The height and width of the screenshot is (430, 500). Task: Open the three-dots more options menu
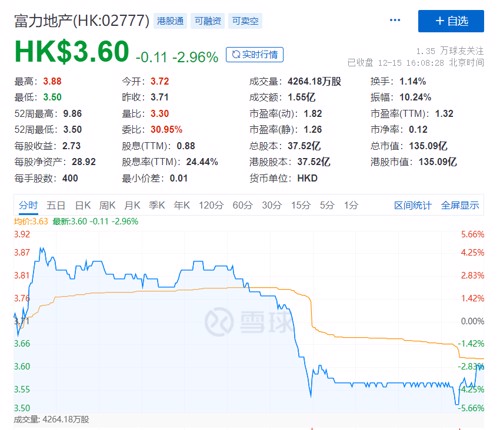395,20
